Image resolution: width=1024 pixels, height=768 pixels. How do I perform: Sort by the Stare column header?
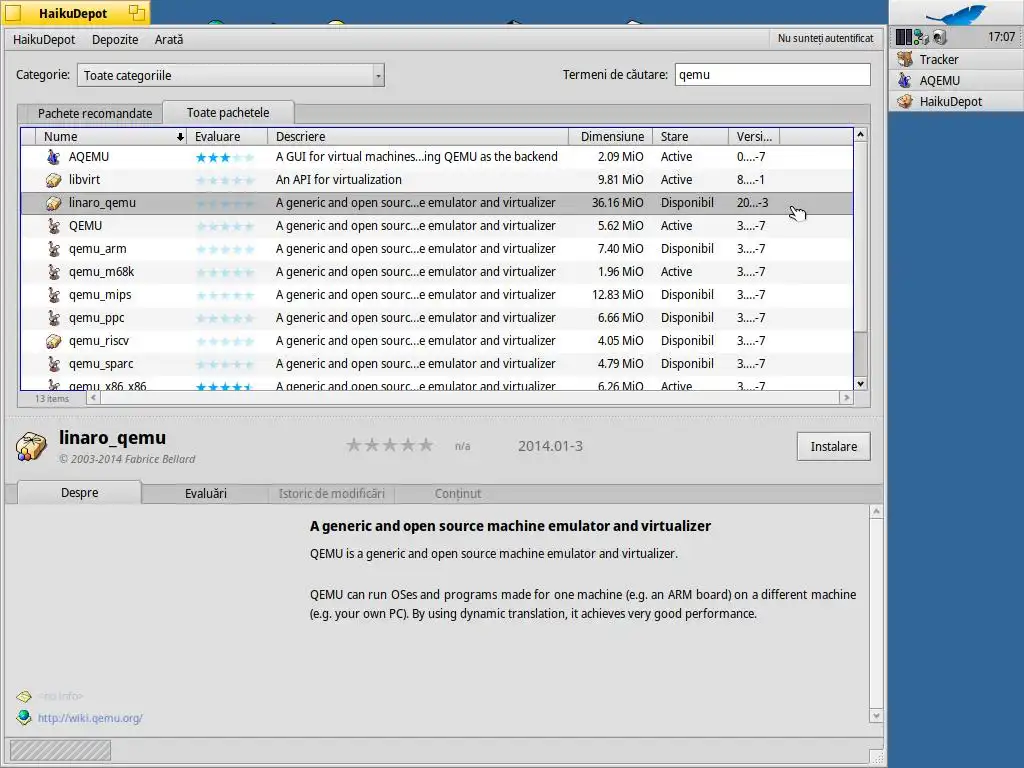(690, 136)
